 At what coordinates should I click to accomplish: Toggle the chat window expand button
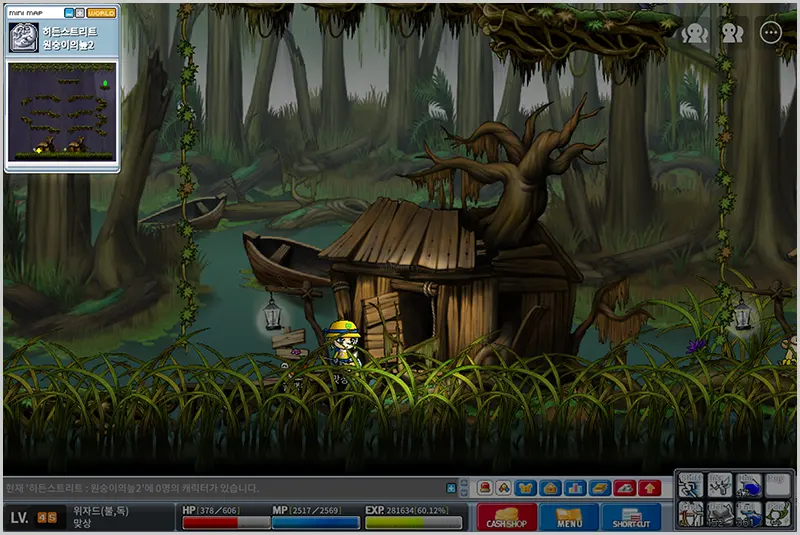tap(451, 488)
